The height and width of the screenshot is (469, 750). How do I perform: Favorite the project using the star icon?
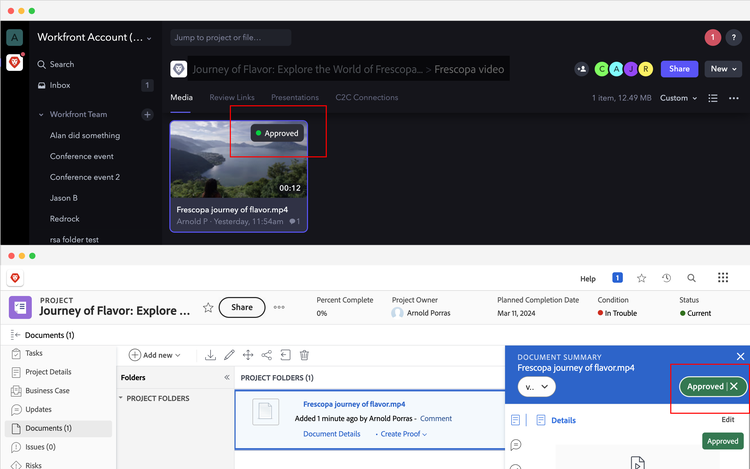[208, 307]
